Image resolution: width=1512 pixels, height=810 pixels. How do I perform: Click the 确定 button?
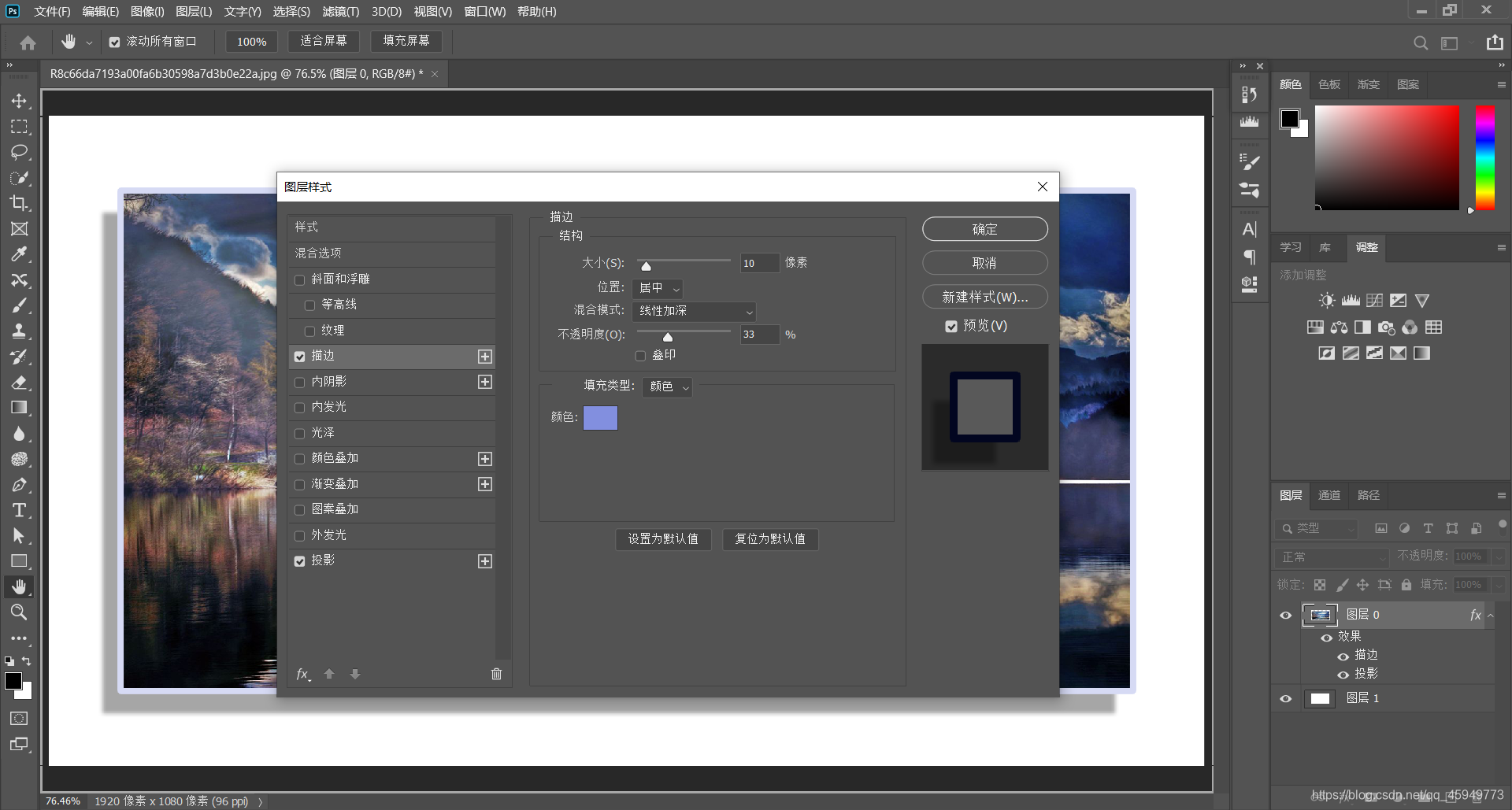point(984,229)
